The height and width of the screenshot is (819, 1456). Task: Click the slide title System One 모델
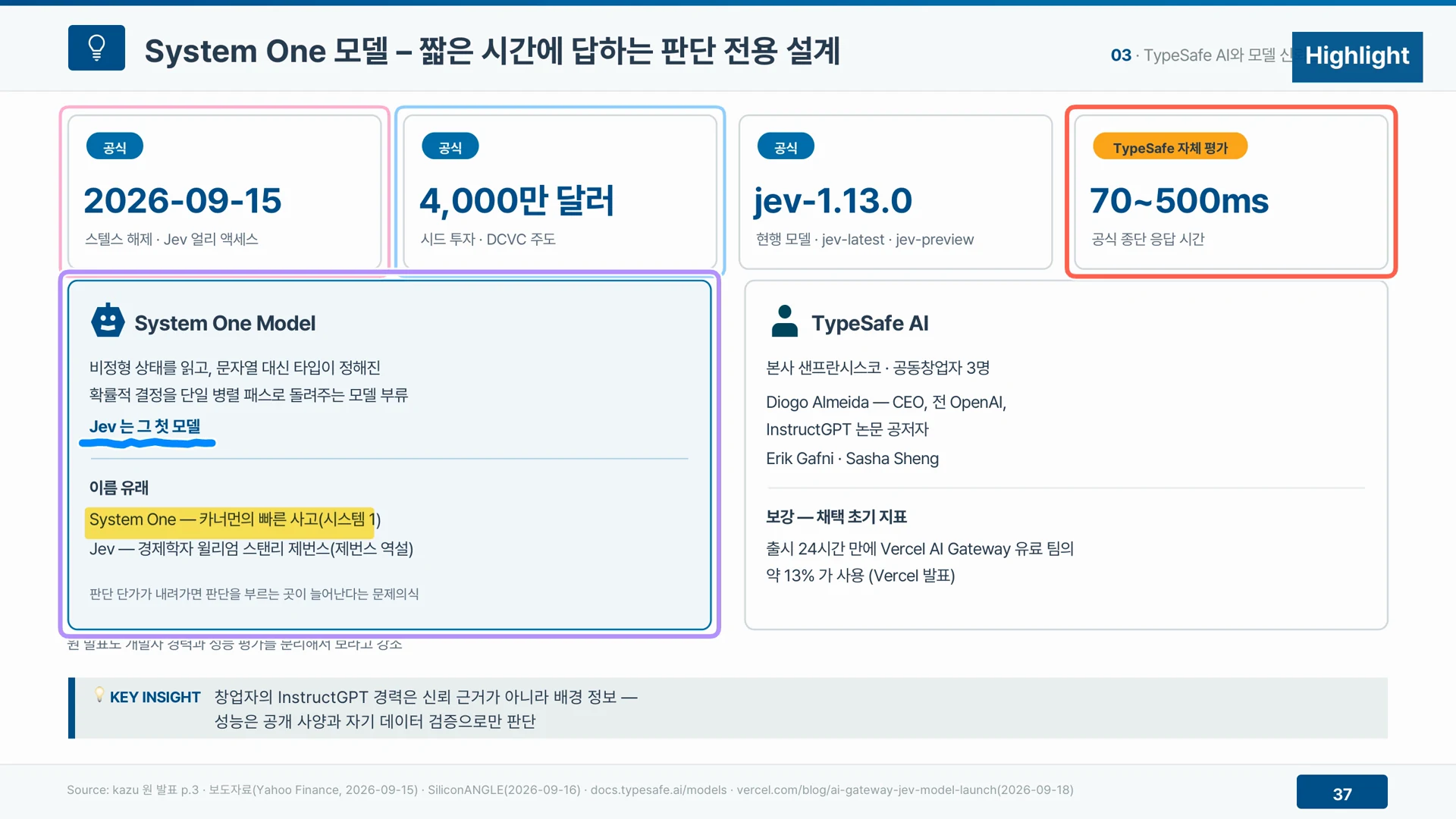pos(492,51)
